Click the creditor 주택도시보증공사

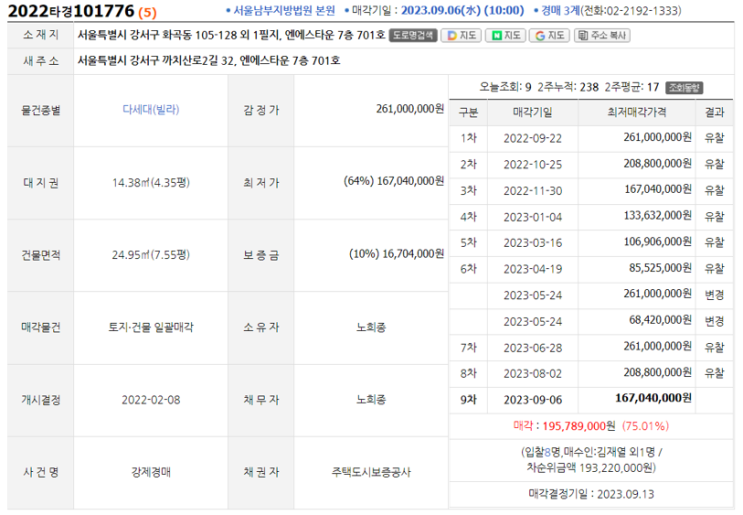pyautogui.click(x=371, y=472)
